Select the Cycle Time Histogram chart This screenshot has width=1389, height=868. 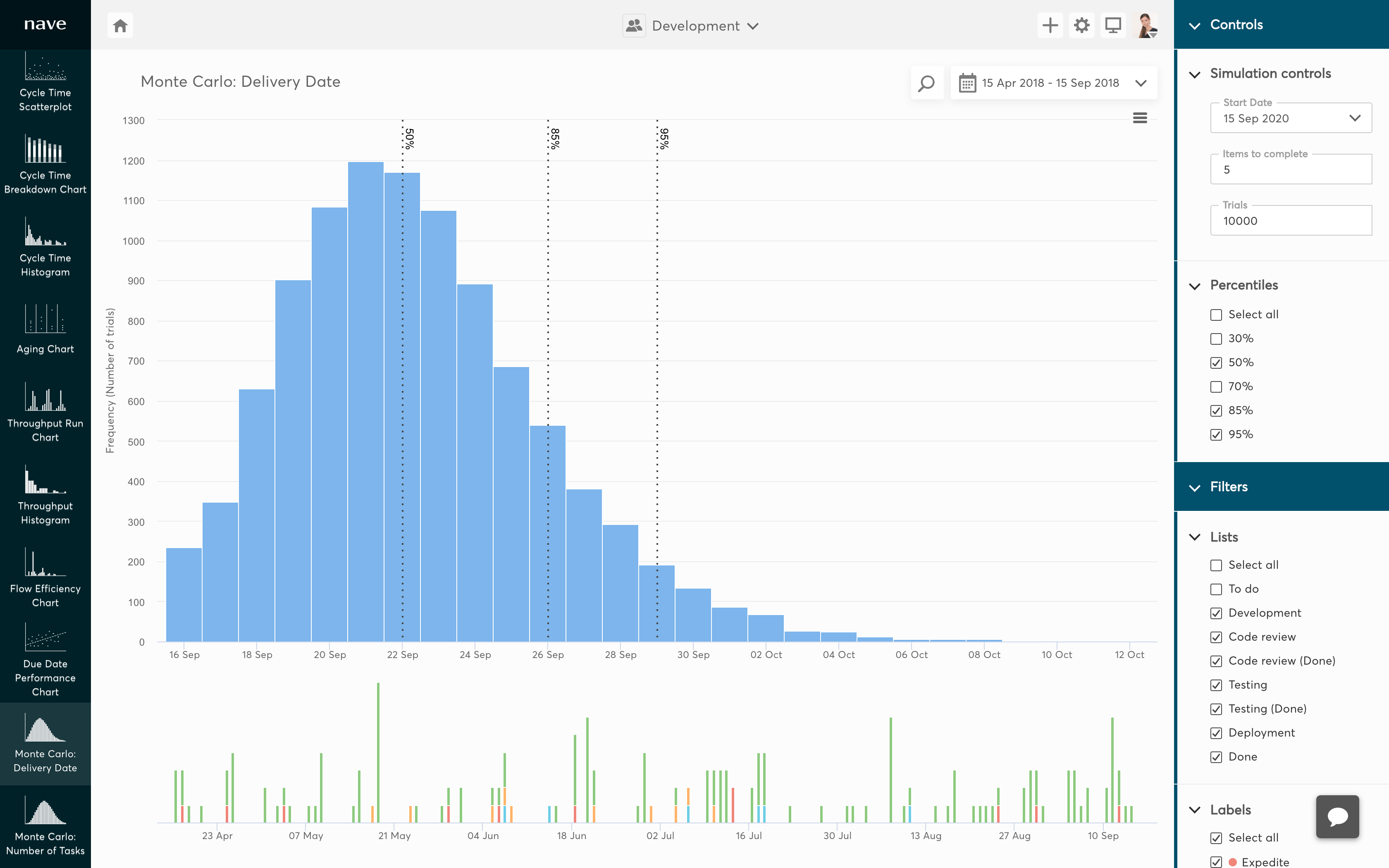pos(45,248)
